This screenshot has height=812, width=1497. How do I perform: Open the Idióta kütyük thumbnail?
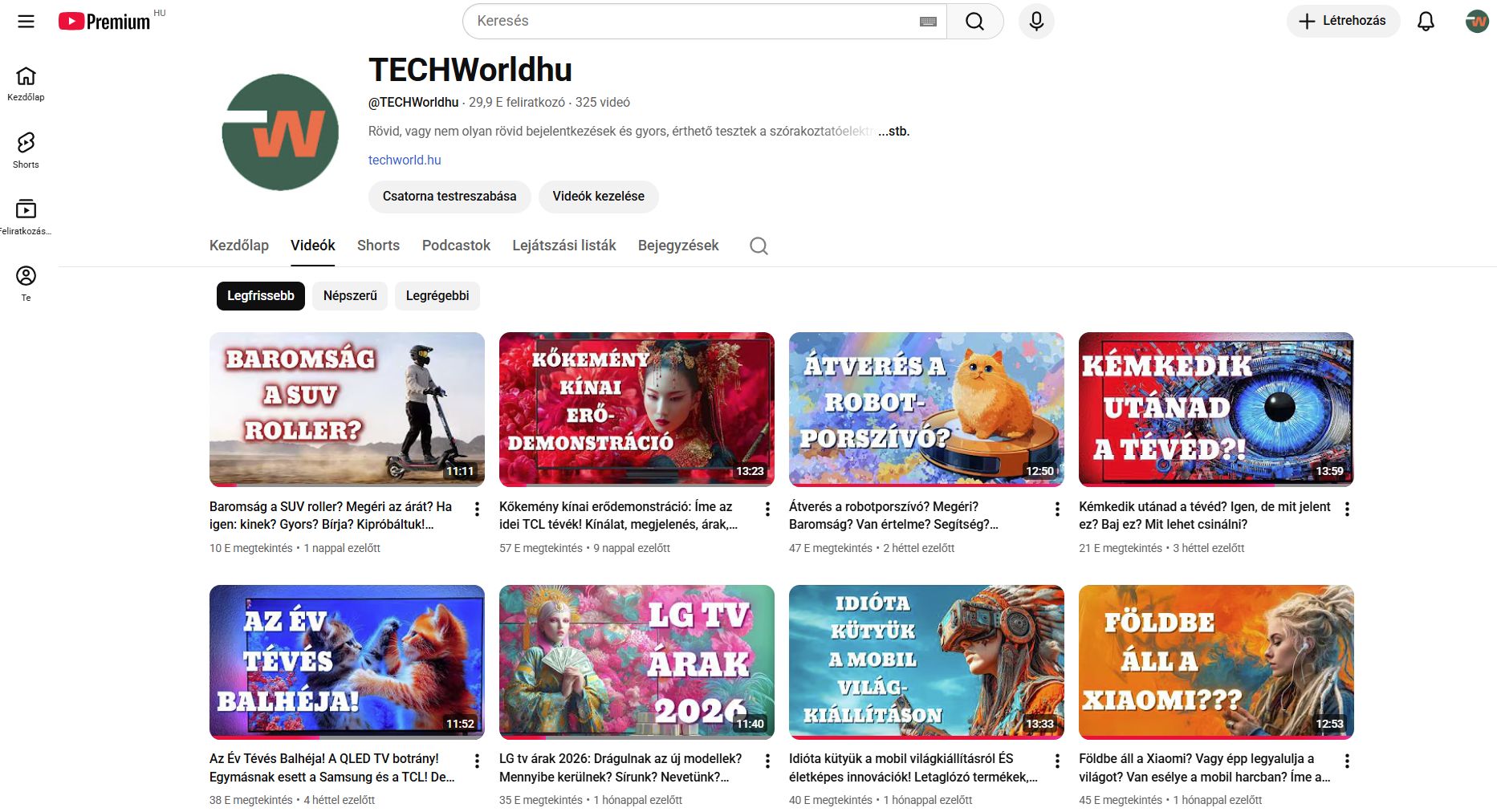(926, 662)
